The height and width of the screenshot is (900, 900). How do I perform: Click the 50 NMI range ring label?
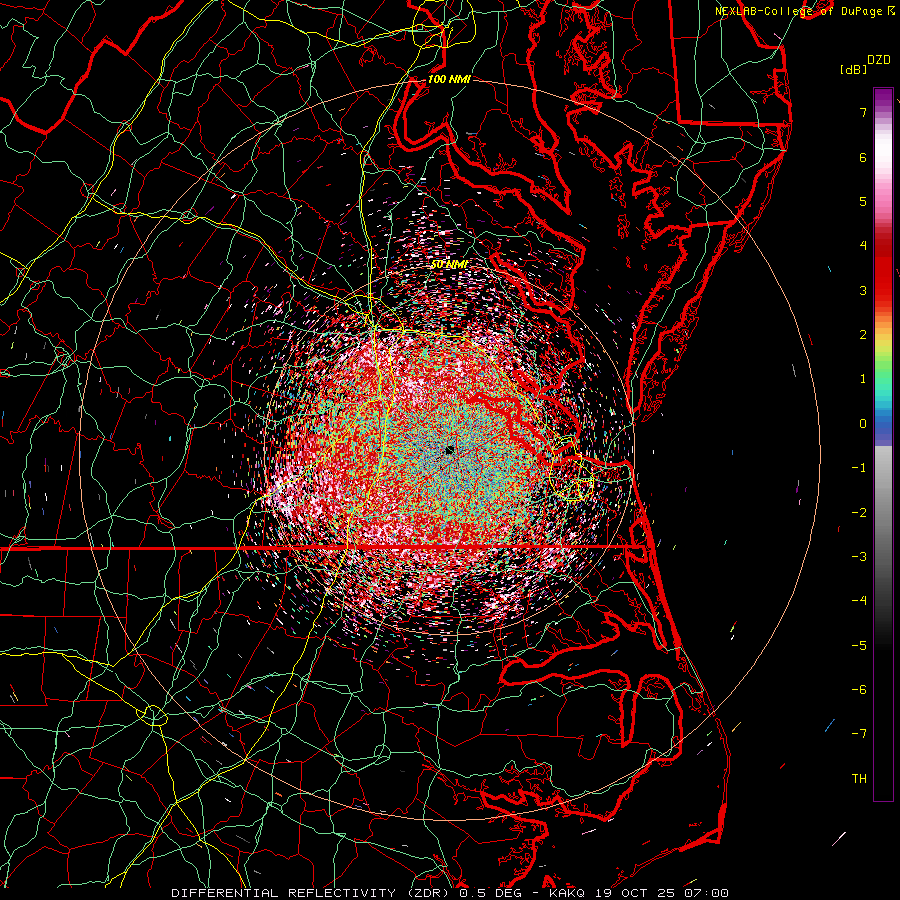point(449,265)
